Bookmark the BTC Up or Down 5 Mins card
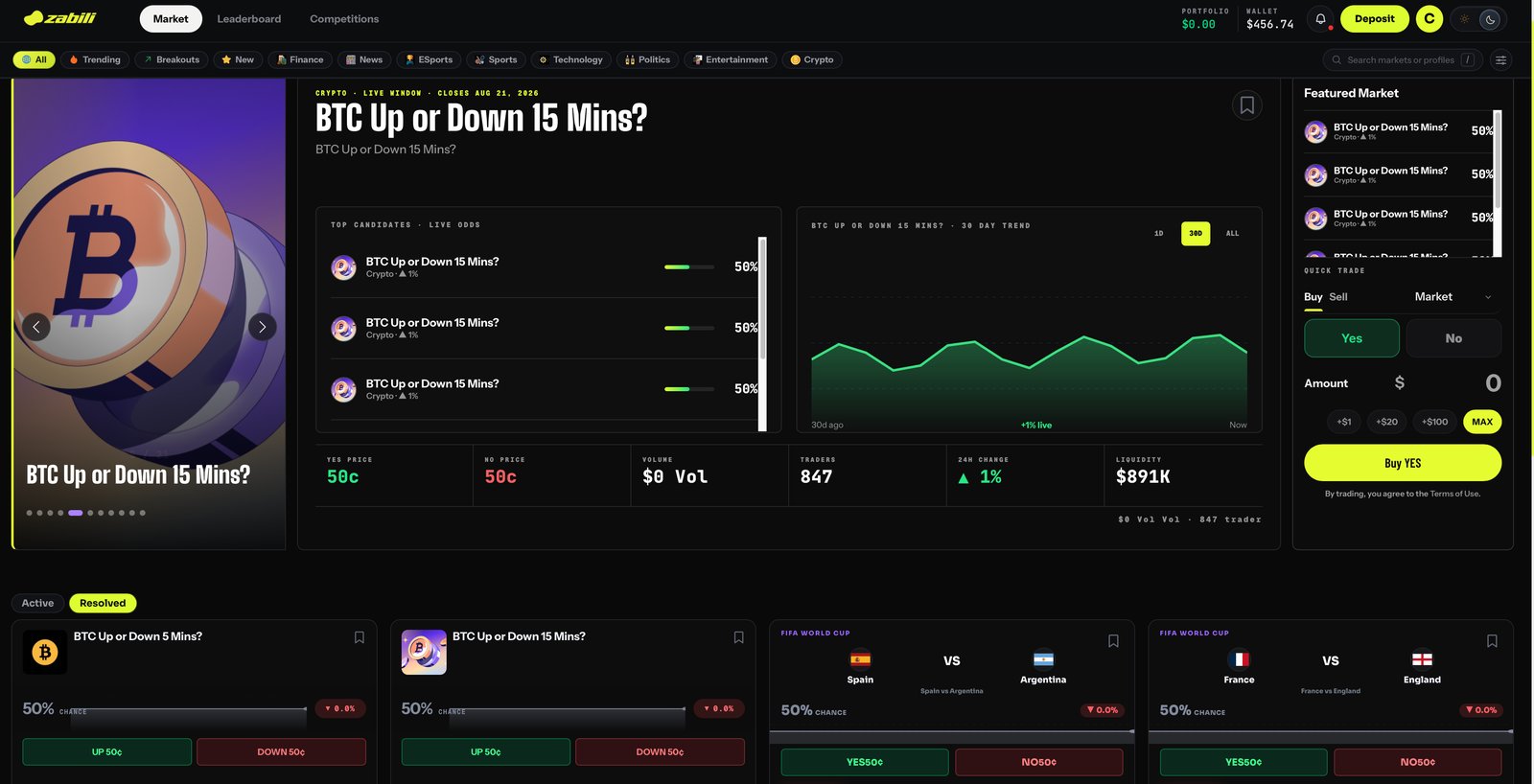 tap(360, 637)
